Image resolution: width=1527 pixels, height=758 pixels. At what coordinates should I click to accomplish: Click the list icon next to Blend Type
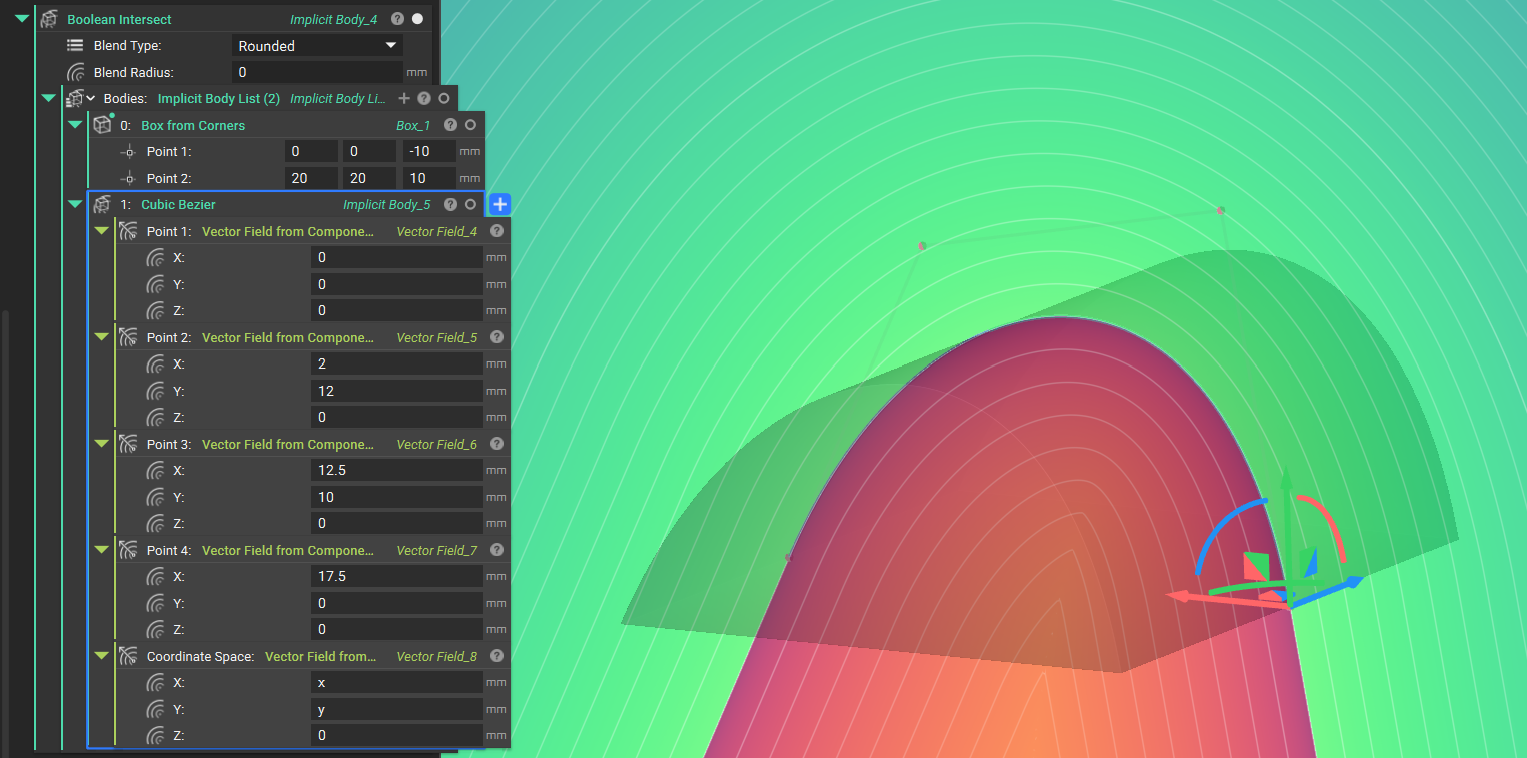point(74,45)
